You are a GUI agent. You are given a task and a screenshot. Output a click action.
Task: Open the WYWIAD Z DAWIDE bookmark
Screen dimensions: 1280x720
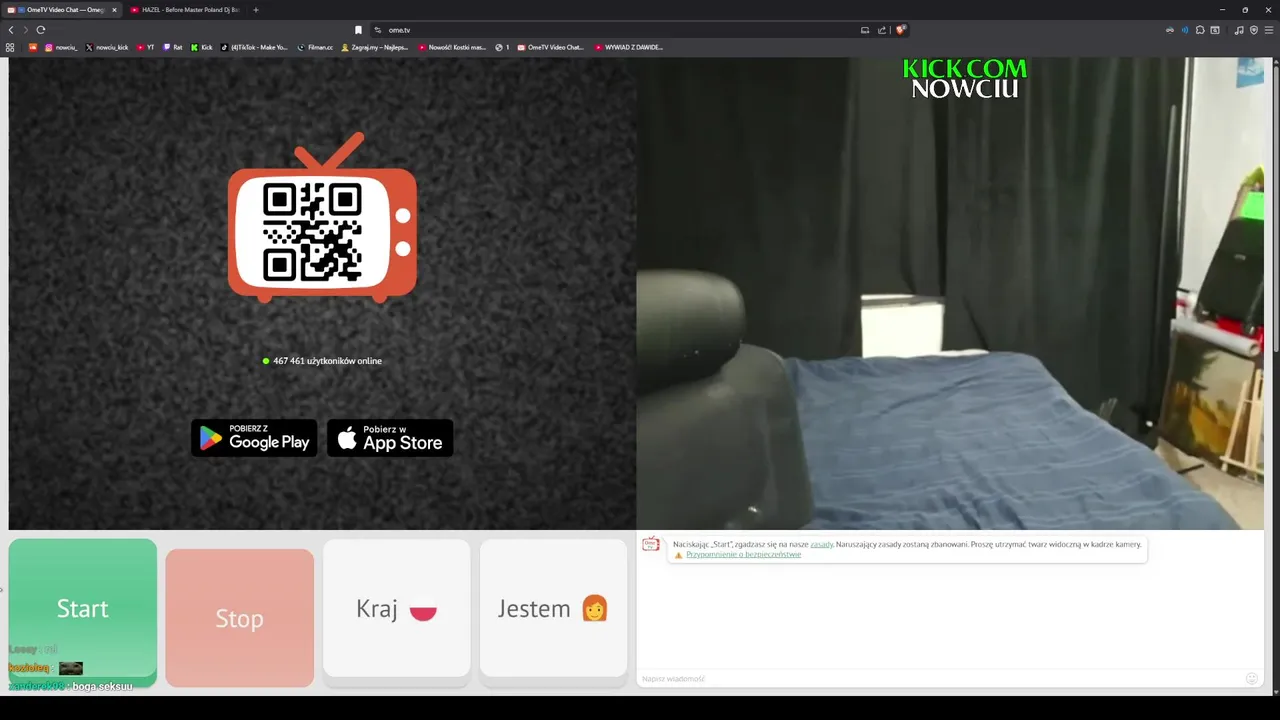click(629, 47)
